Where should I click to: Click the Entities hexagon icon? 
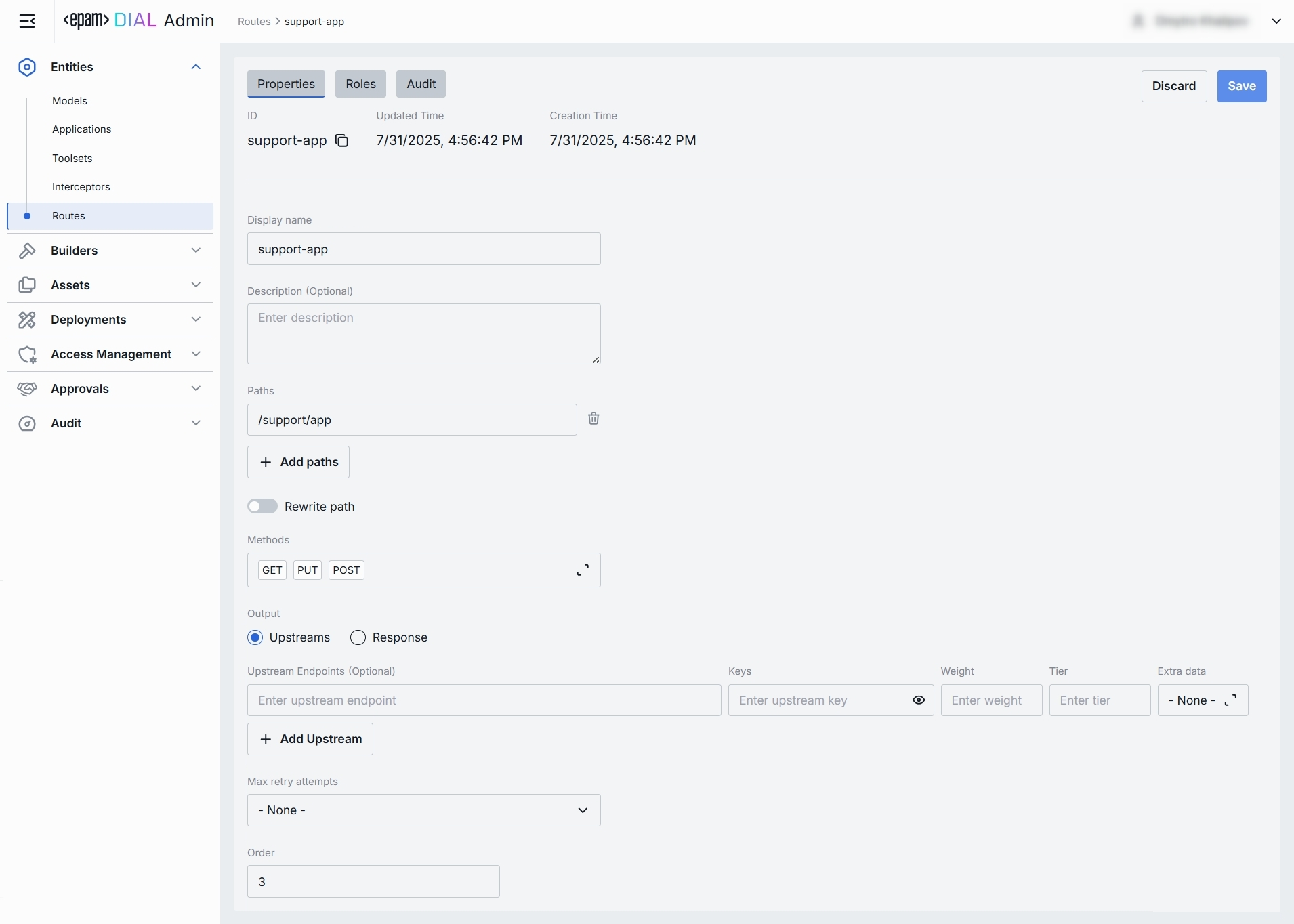(27, 67)
